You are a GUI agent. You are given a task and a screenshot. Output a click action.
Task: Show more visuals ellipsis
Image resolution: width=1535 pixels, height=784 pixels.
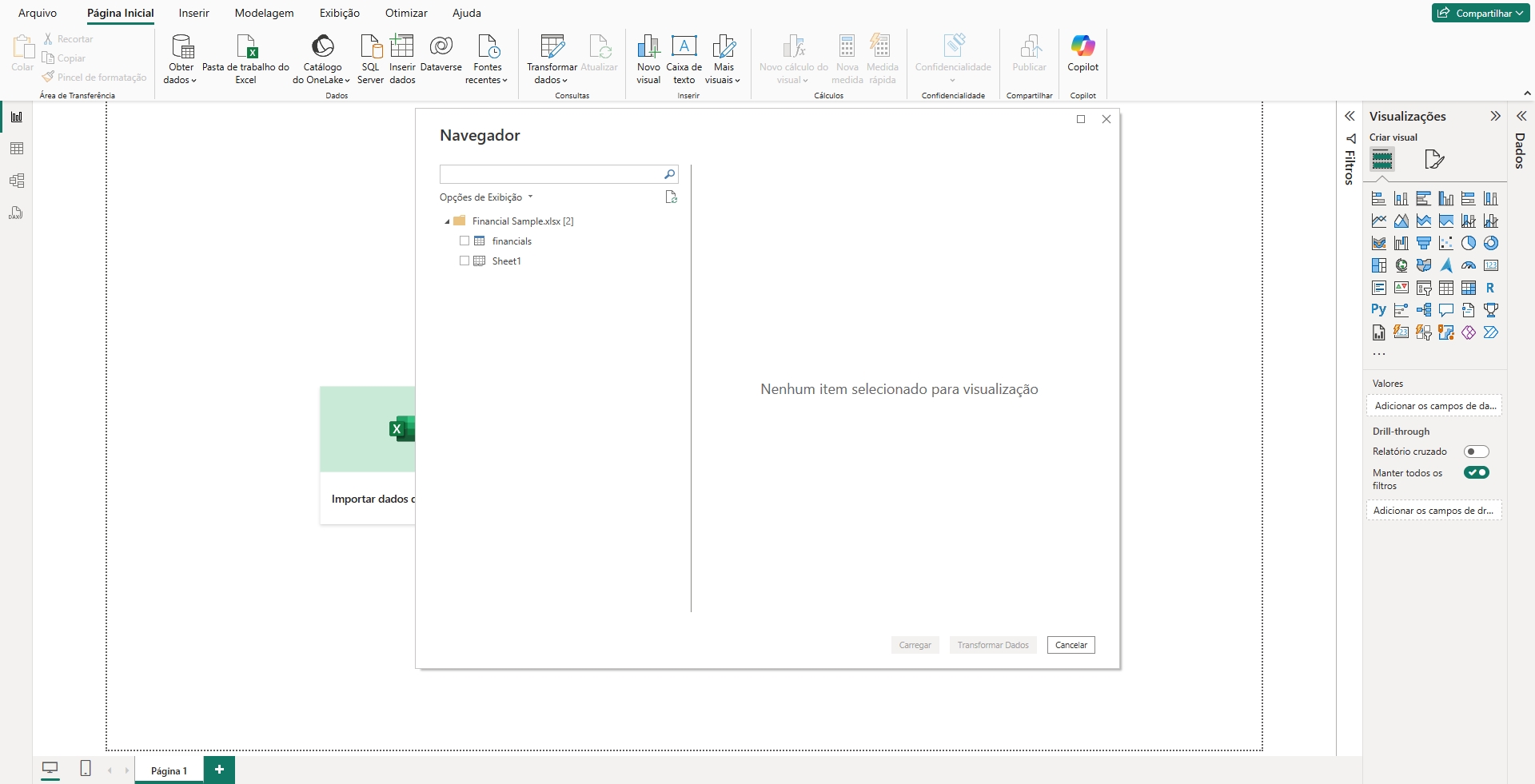(1379, 353)
